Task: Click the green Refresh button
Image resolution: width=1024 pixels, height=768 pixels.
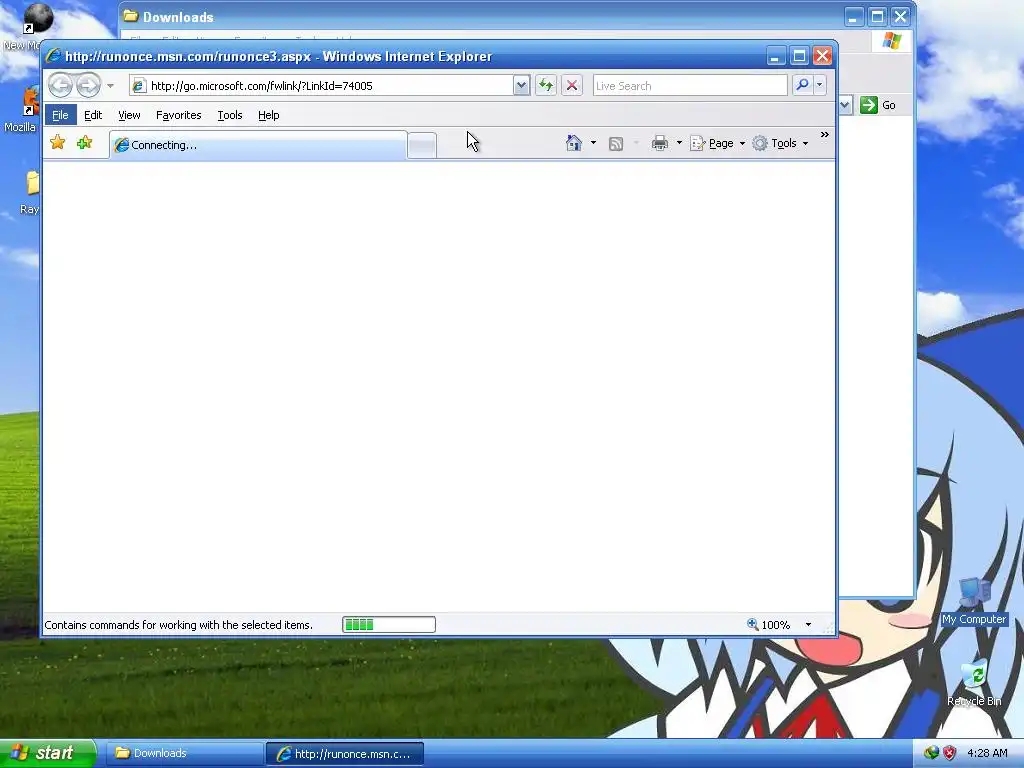Action: pyautogui.click(x=546, y=86)
